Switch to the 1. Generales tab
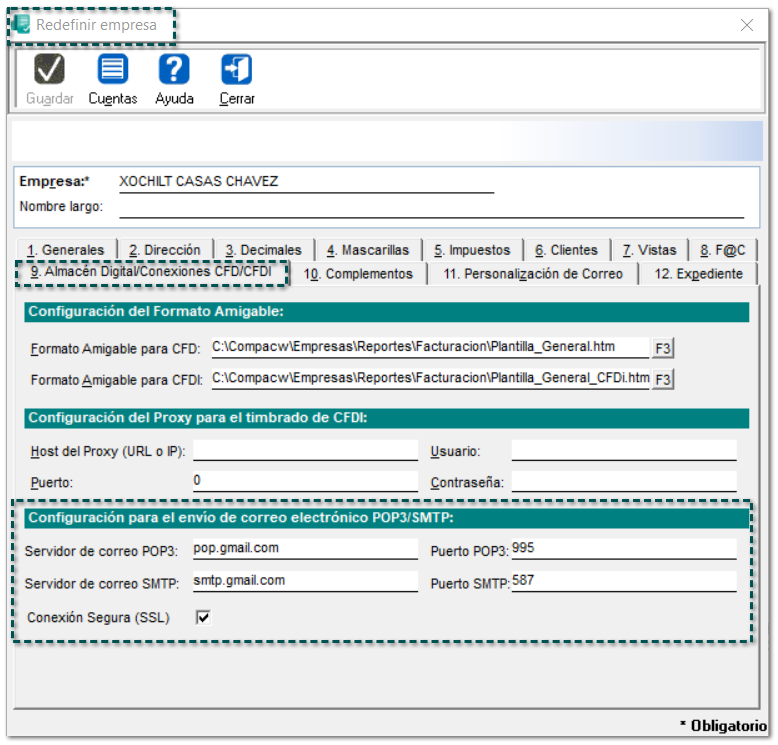 [66, 250]
